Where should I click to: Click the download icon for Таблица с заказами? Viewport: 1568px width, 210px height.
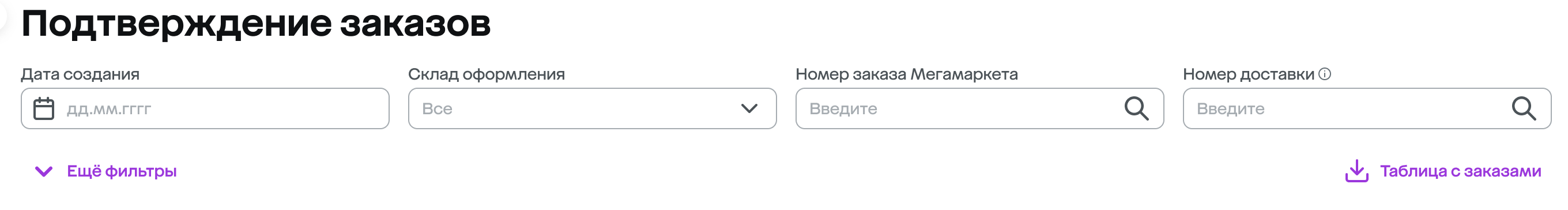coord(1356,171)
